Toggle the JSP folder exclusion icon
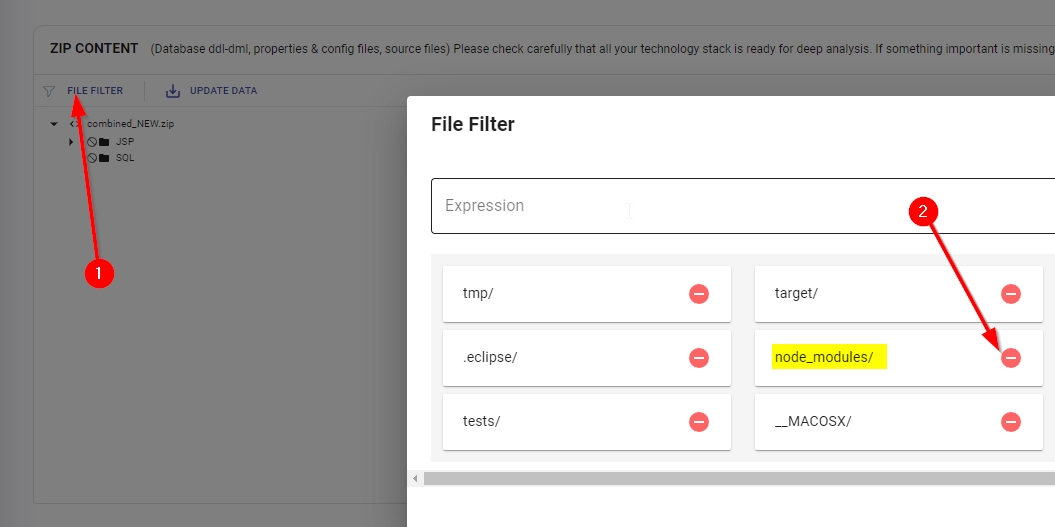 click(91, 142)
